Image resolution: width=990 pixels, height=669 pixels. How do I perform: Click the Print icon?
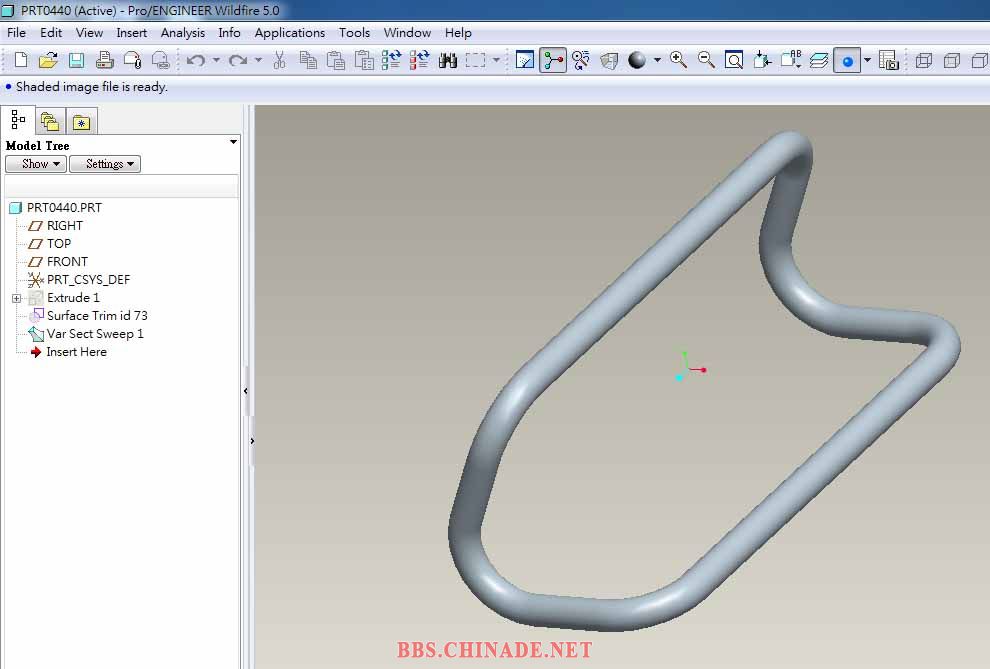104,61
